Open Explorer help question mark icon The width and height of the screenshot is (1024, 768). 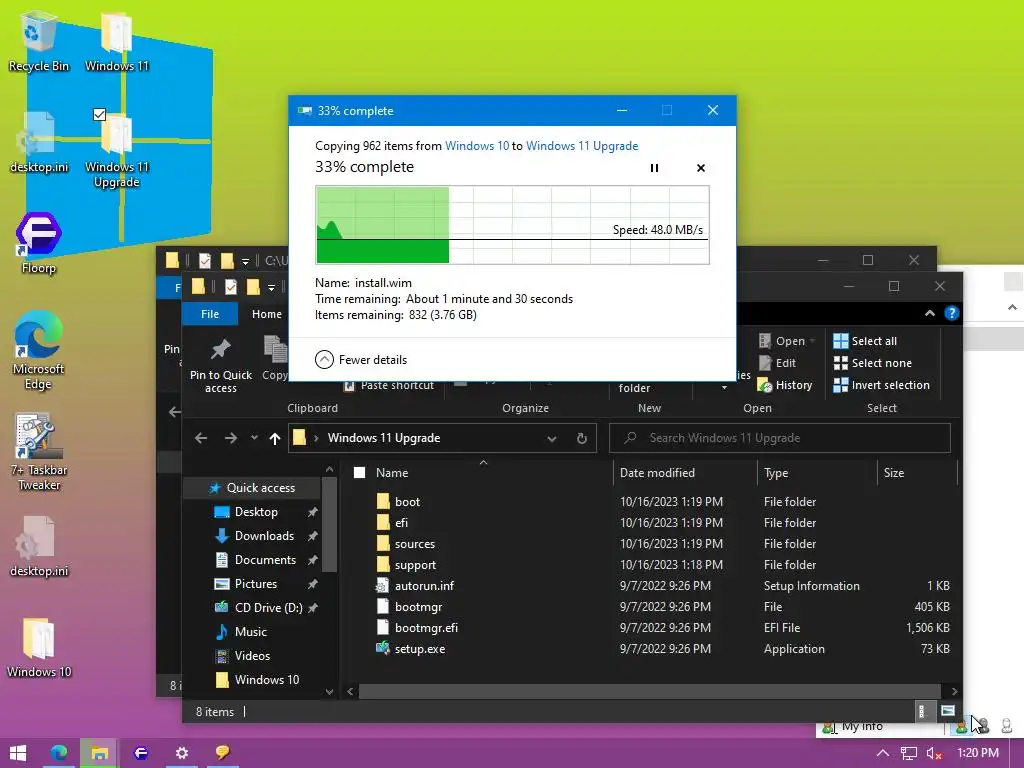point(952,313)
